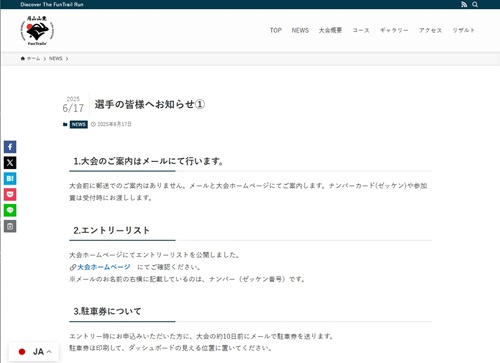This screenshot has height=363, width=500.
Task: Open コース menu item
Action: click(x=361, y=30)
